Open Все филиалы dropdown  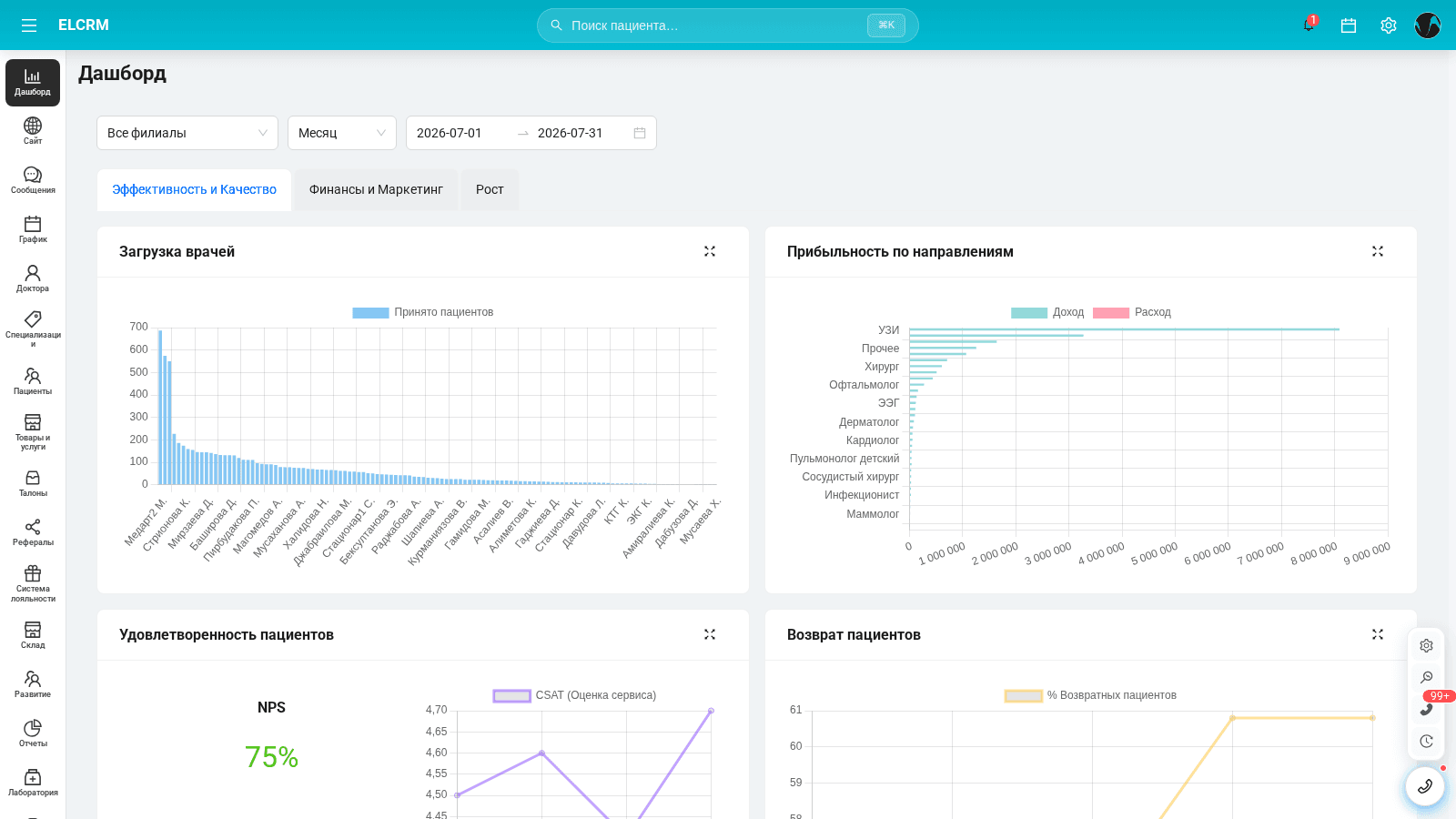187,133
